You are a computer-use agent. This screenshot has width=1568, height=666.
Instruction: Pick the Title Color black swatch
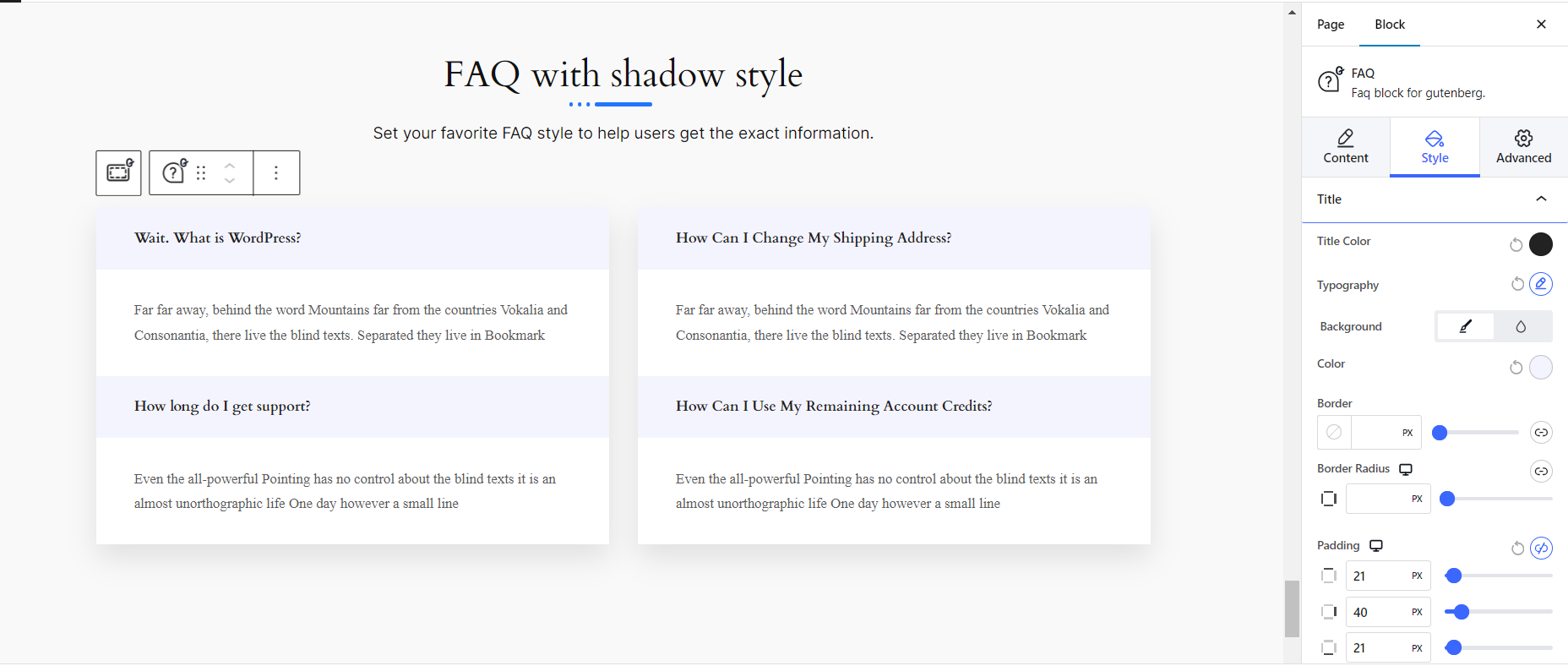pyautogui.click(x=1541, y=244)
